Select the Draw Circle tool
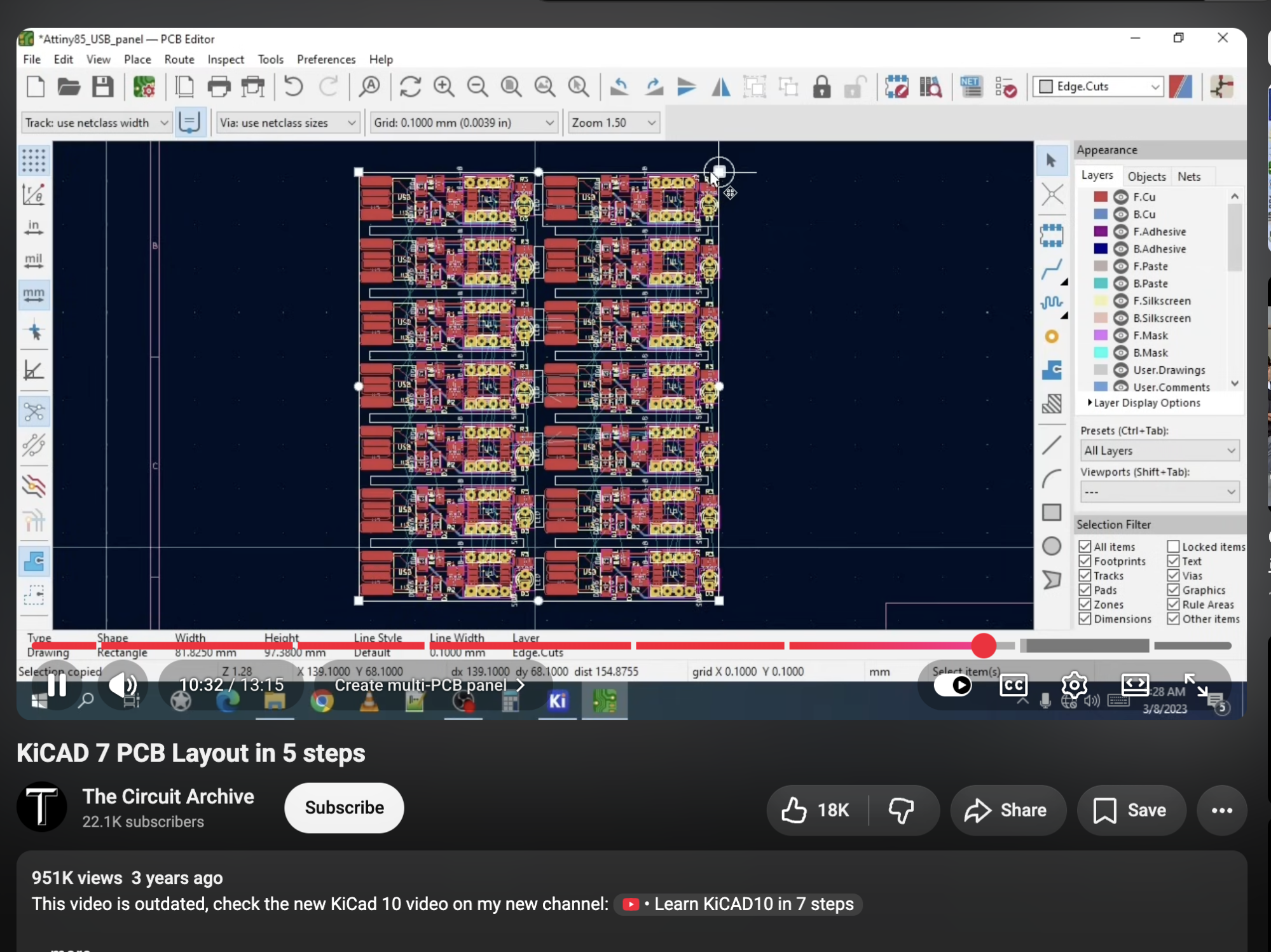 (x=1052, y=546)
